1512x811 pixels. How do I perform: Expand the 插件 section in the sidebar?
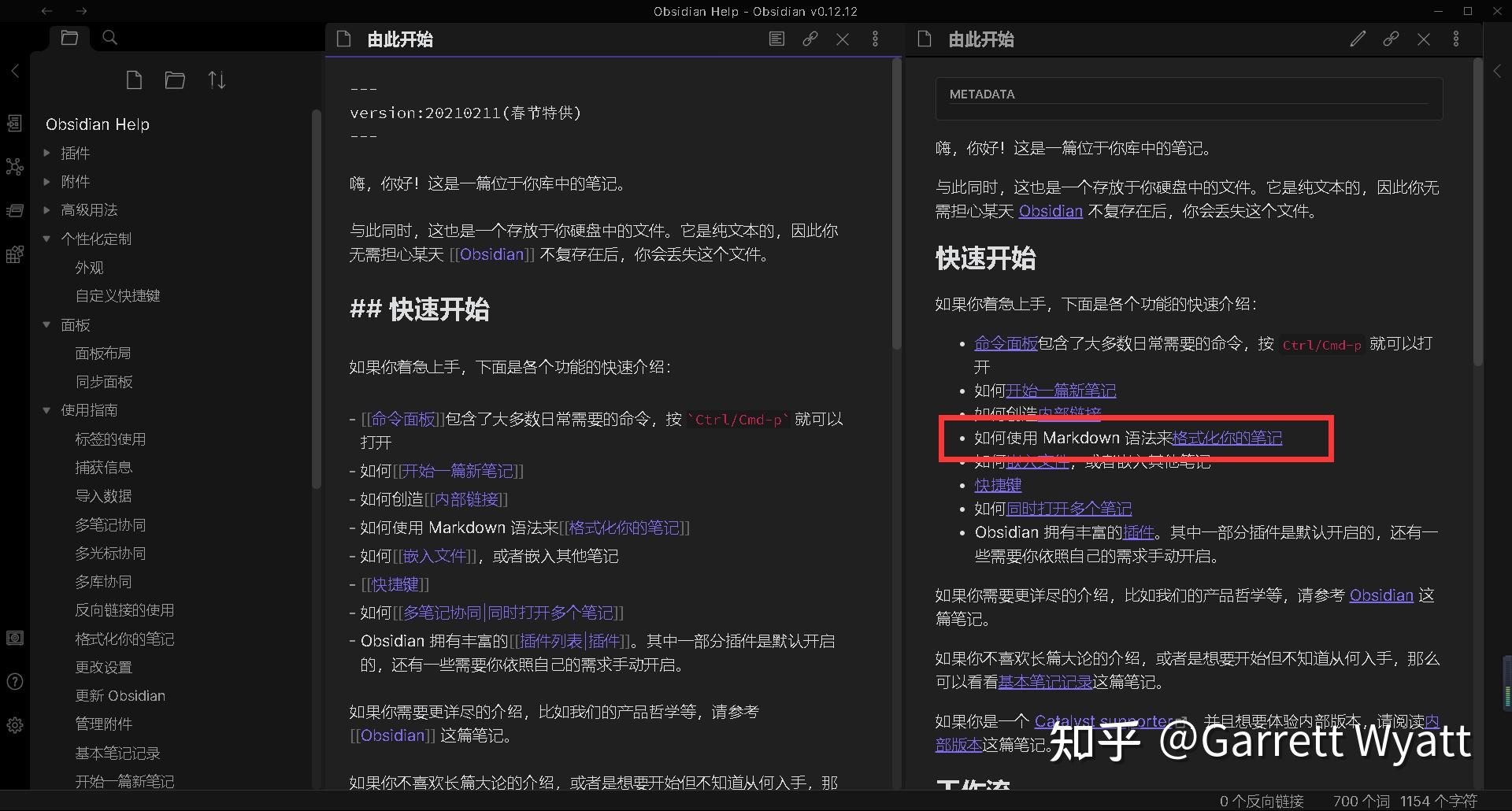(x=46, y=153)
